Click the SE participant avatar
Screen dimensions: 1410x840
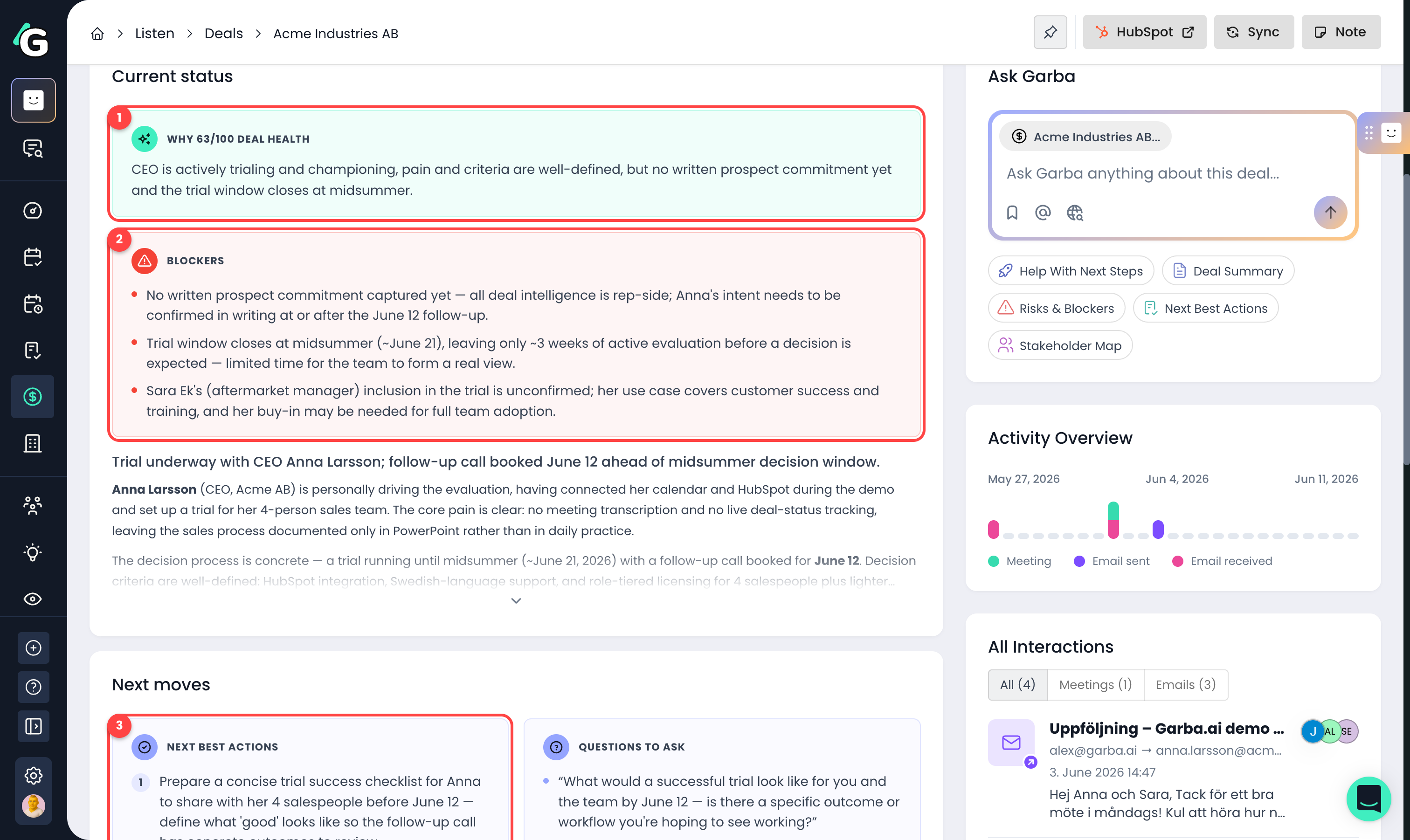click(x=1348, y=731)
